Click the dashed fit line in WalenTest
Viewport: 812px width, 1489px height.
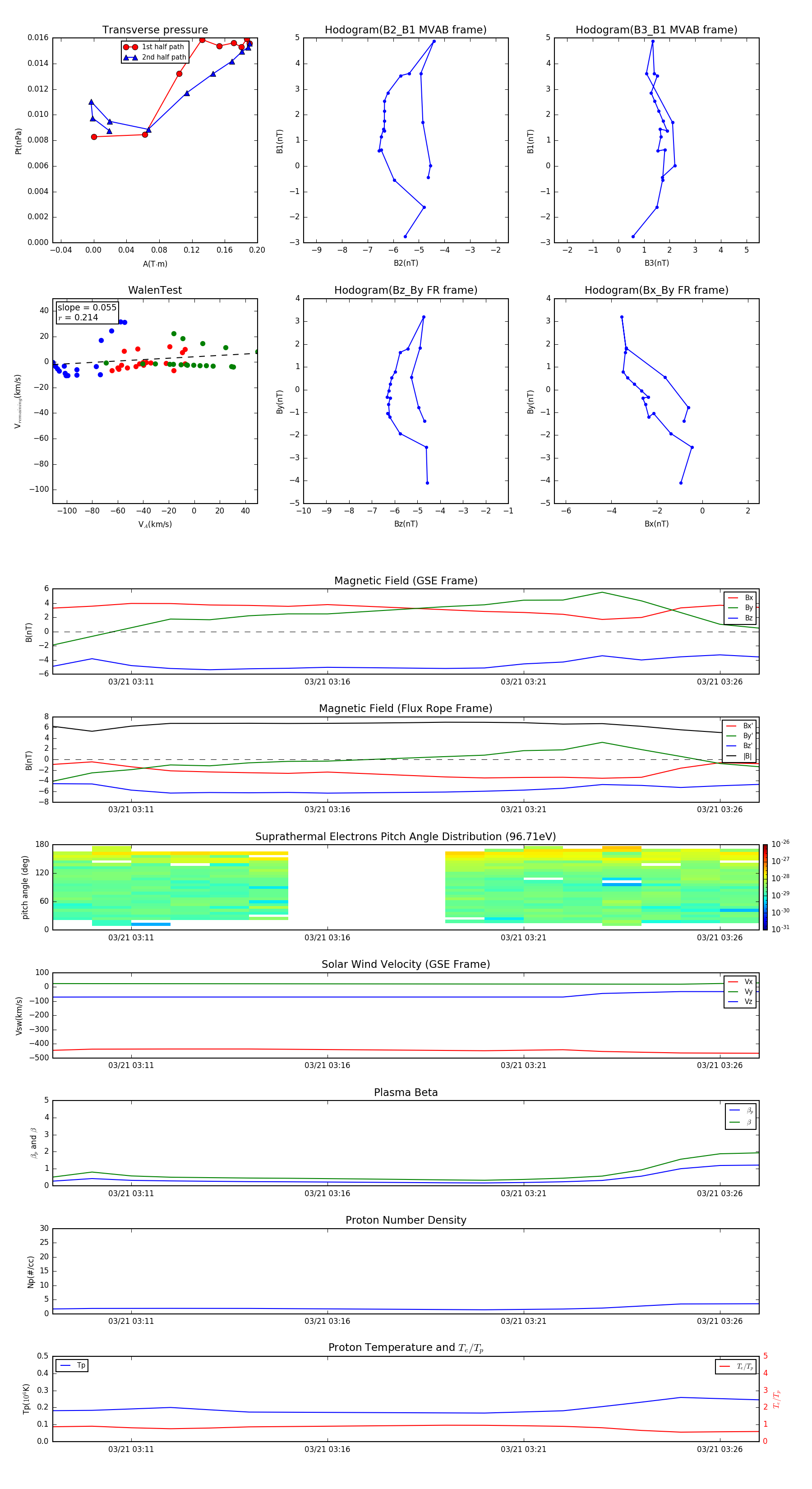pyautogui.click(x=155, y=358)
